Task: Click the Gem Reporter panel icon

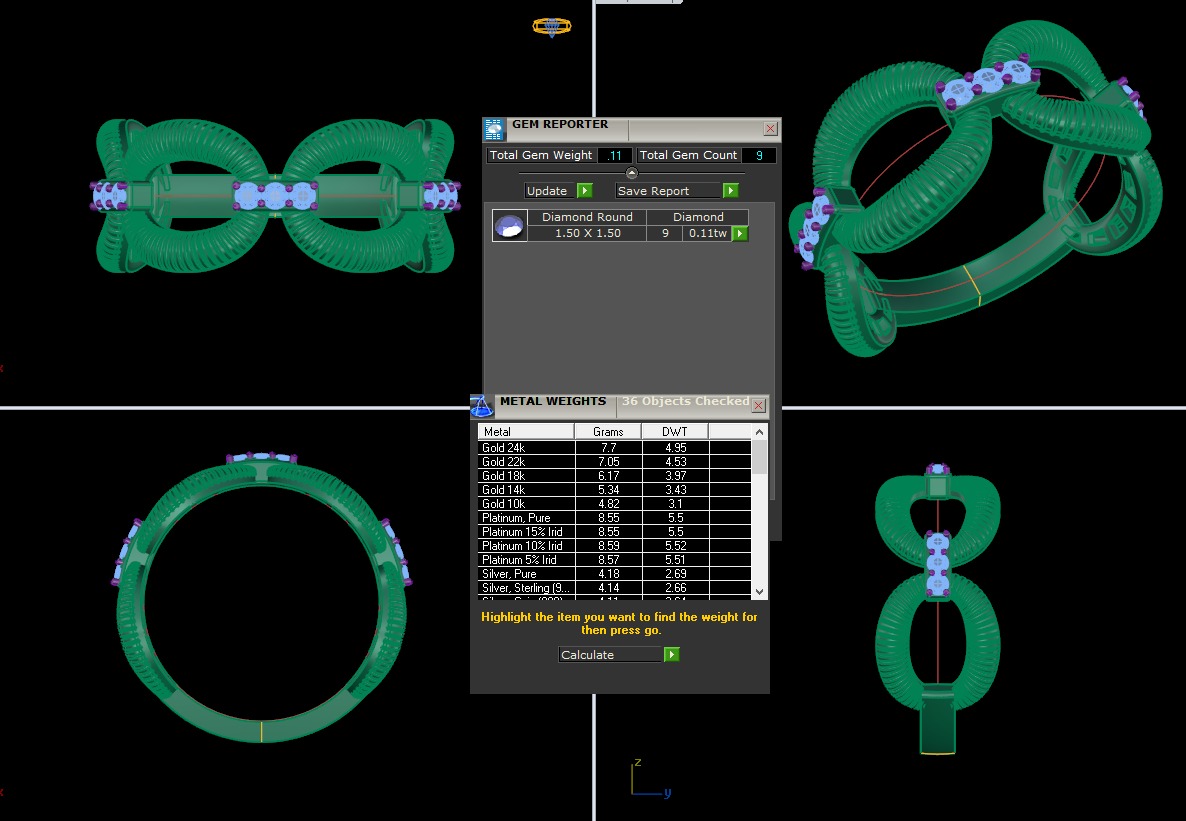Action: coord(494,129)
